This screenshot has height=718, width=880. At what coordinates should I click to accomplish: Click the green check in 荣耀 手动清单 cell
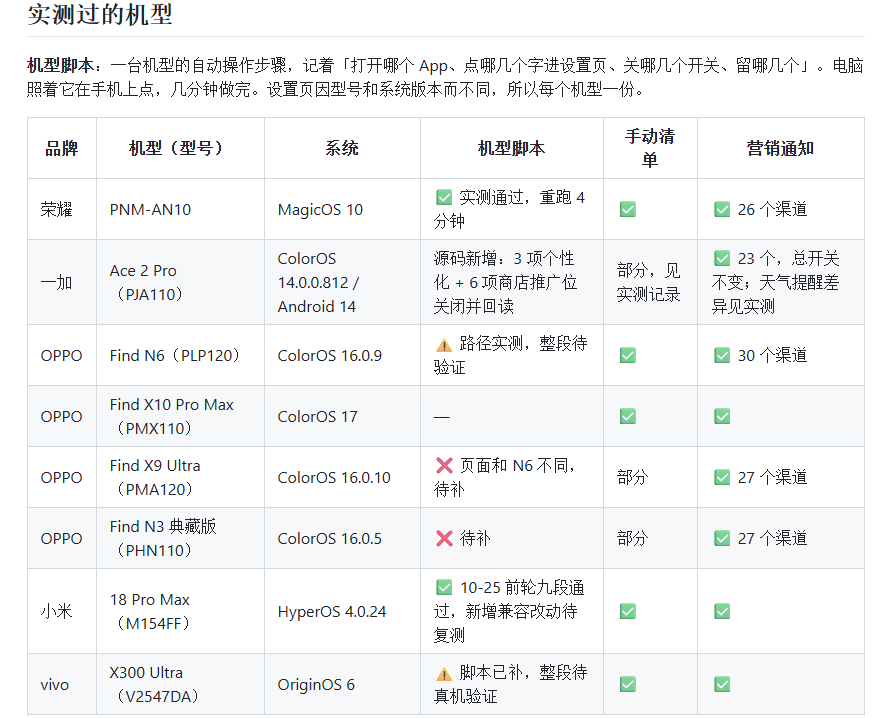coord(627,209)
